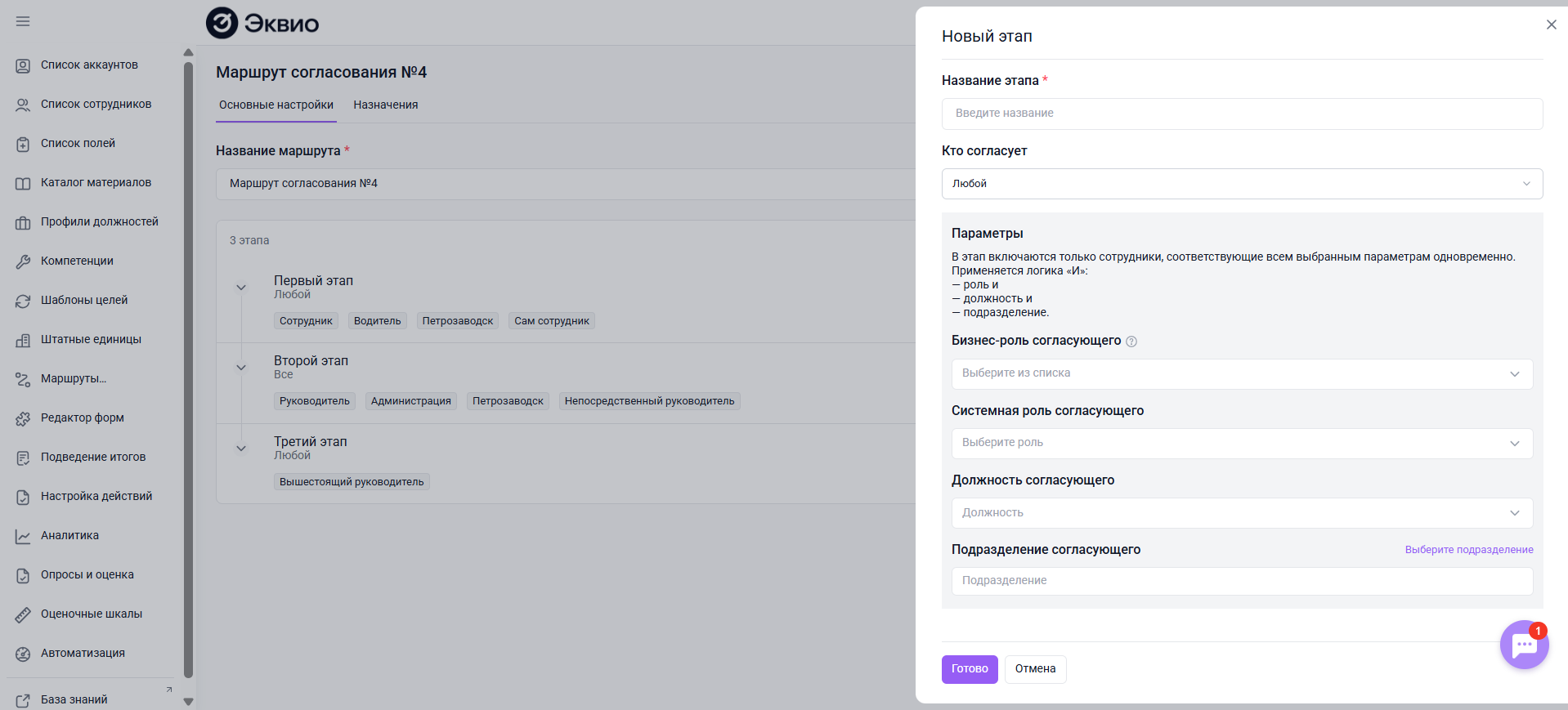Open the hamburger menu icon

click(23, 21)
